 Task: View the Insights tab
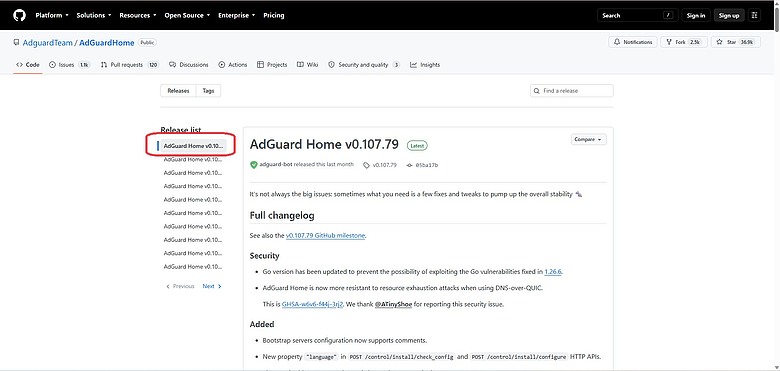(x=425, y=65)
